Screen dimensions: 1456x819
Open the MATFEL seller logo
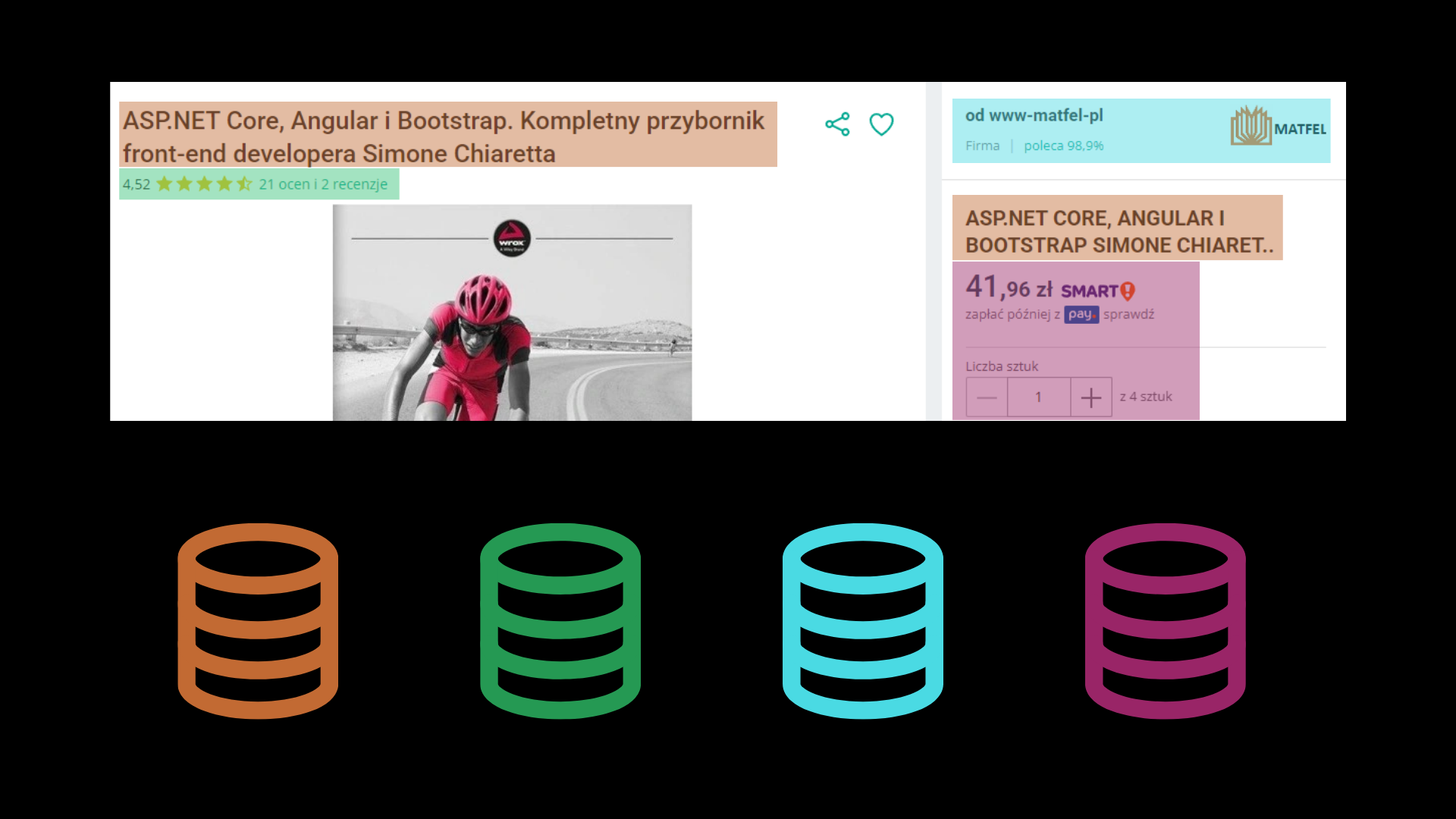(1279, 127)
